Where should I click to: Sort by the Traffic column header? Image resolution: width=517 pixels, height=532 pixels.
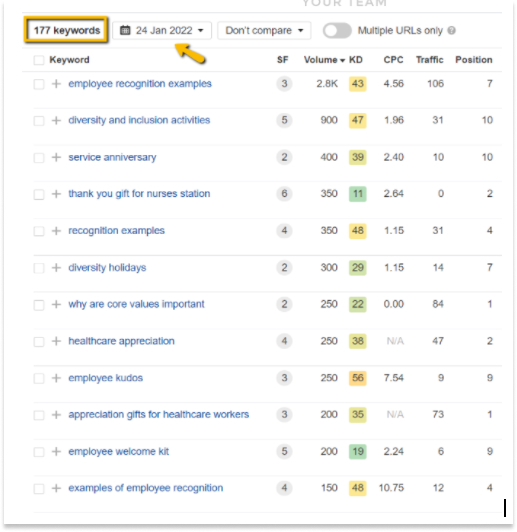(429, 60)
